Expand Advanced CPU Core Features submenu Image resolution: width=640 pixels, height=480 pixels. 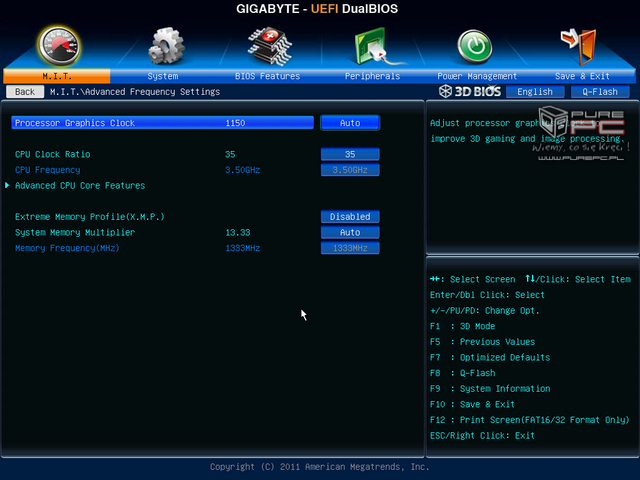click(80, 186)
